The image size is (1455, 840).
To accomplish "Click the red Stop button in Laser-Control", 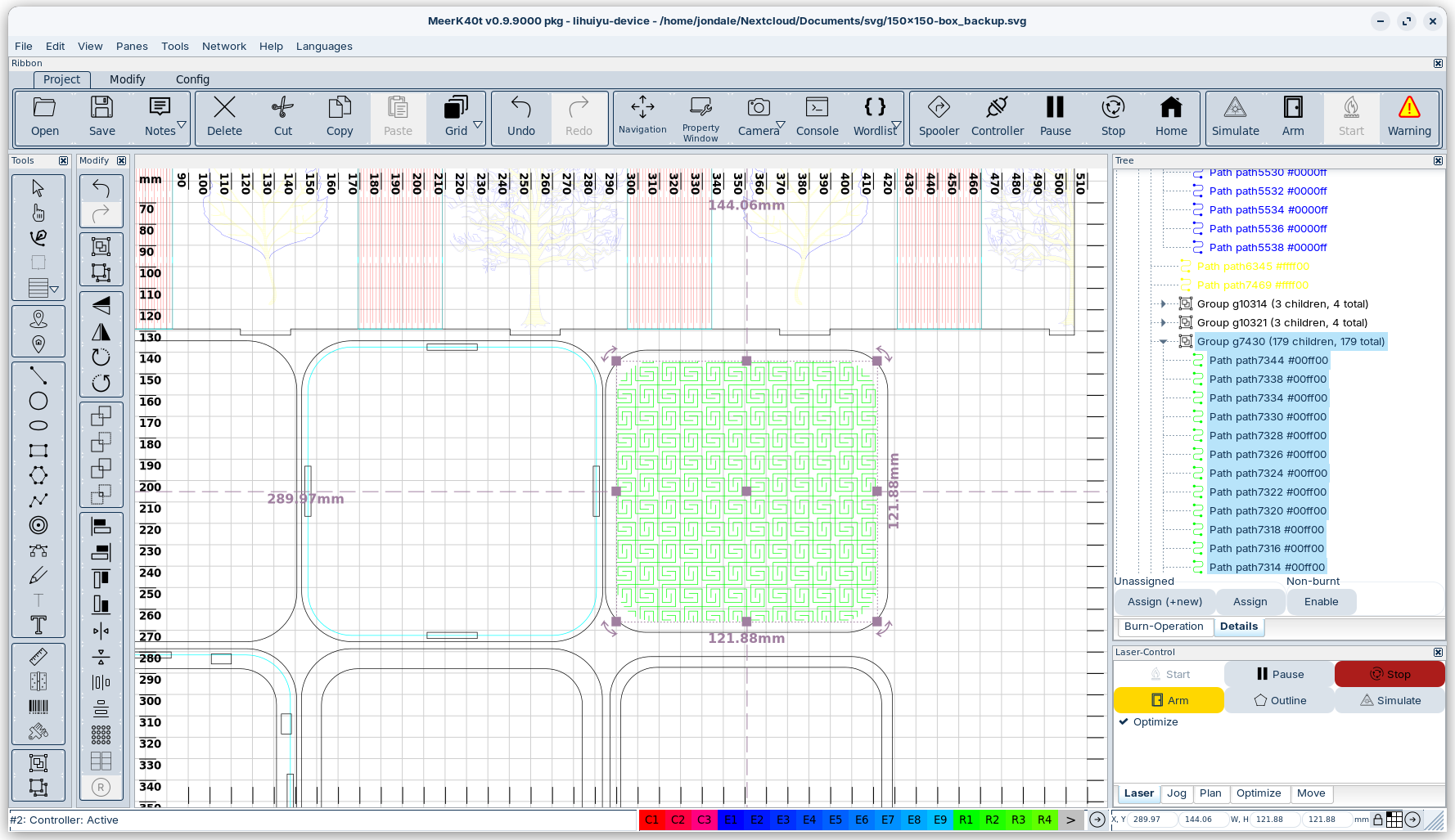I will [x=1390, y=674].
